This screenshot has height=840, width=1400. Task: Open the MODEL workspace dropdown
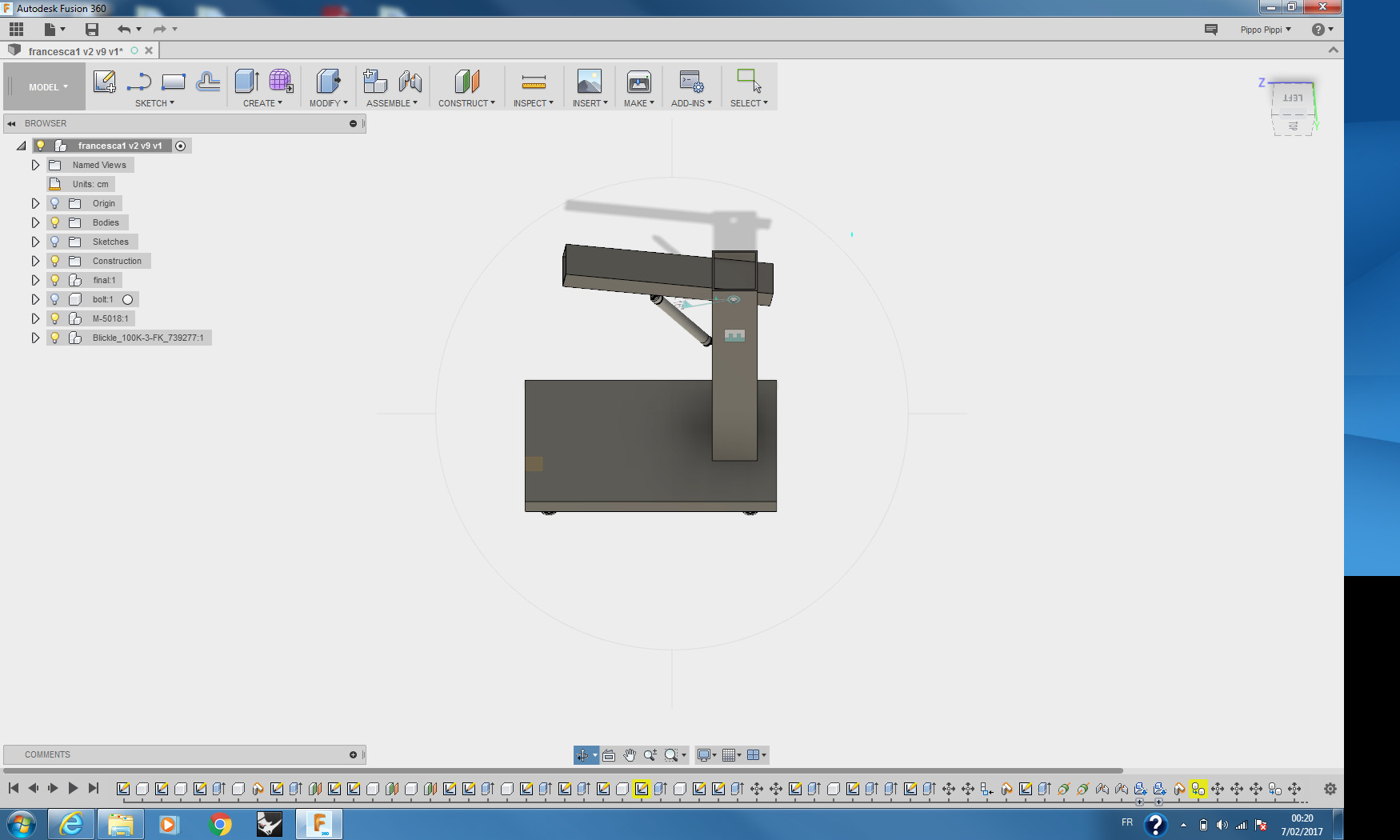48,87
